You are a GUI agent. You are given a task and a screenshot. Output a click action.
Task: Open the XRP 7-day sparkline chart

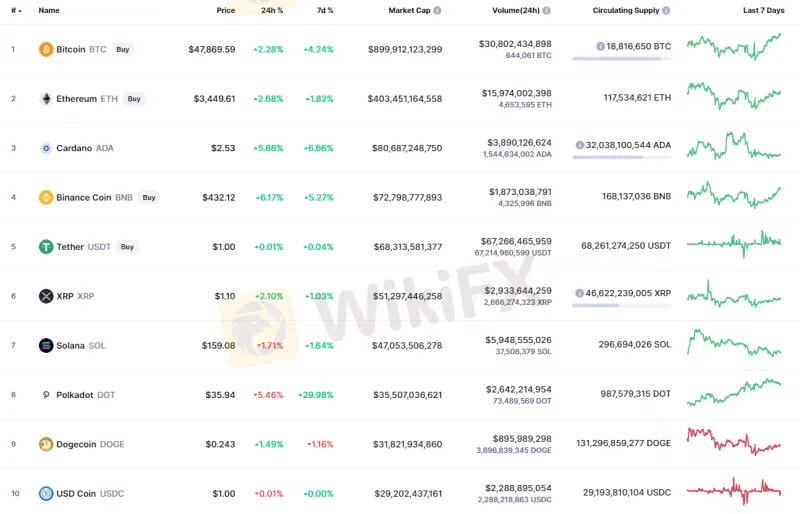point(734,296)
